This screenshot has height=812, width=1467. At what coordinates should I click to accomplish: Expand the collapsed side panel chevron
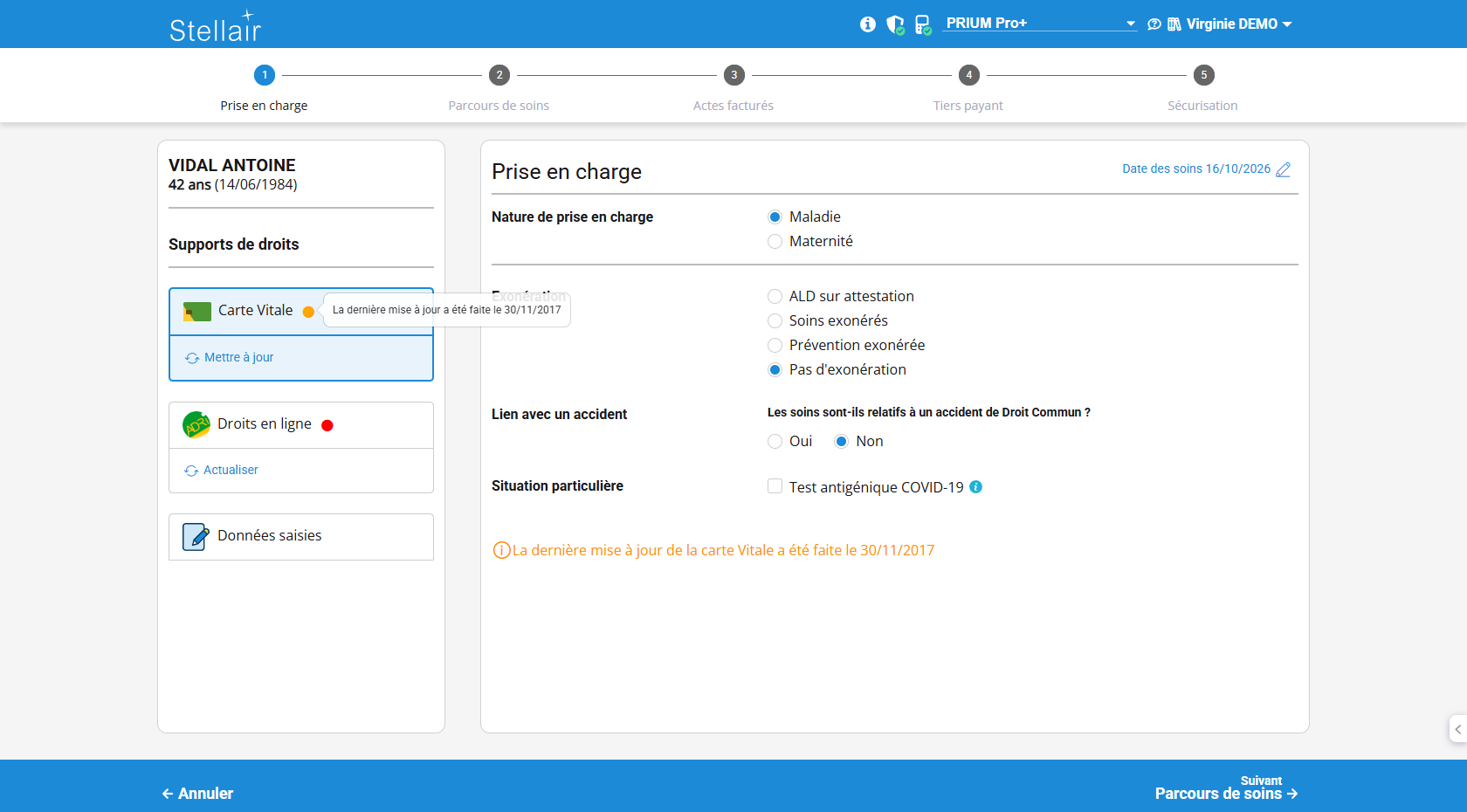click(x=1457, y=729)
